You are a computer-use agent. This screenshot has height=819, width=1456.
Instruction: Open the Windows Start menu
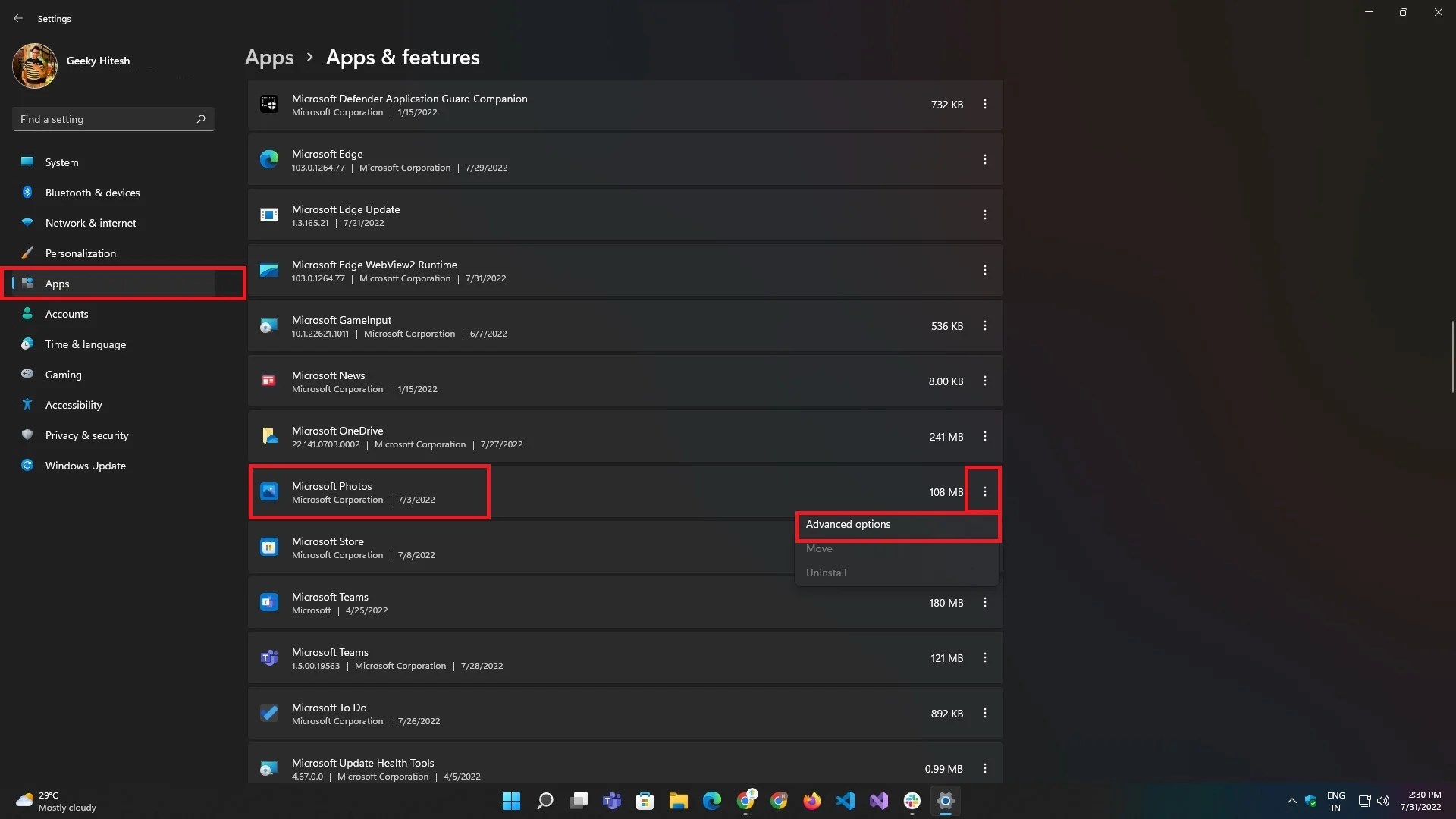[512, 800]
